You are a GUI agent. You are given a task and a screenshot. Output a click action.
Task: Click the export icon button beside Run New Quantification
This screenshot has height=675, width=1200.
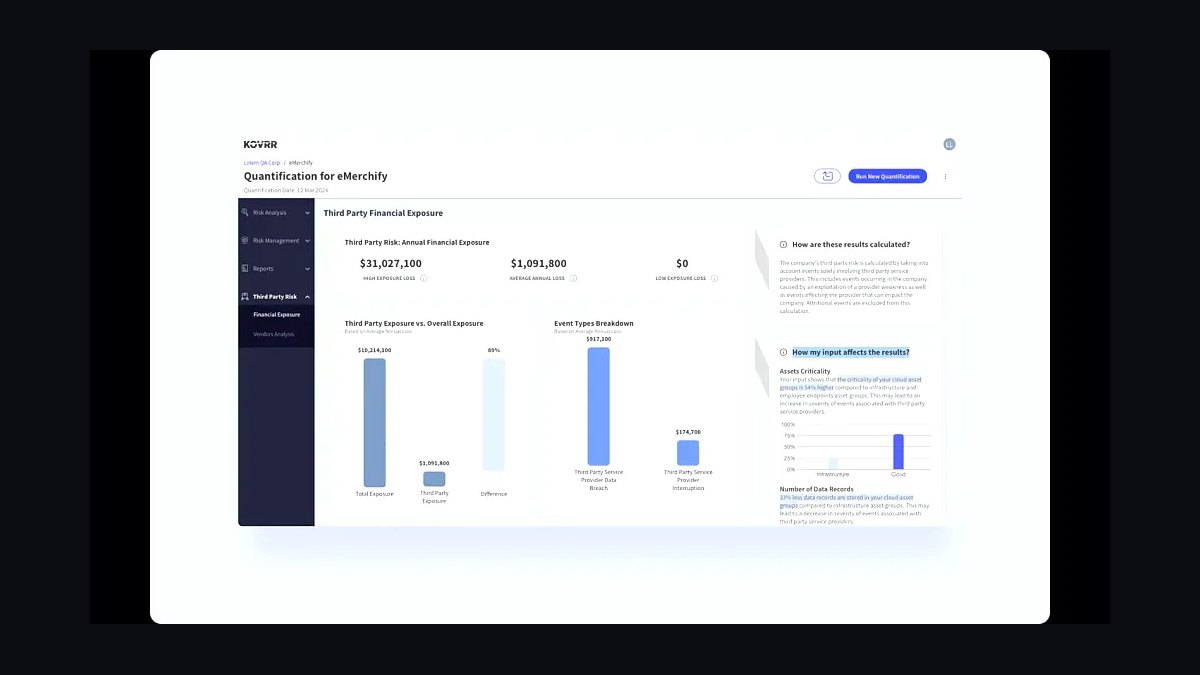827,176
